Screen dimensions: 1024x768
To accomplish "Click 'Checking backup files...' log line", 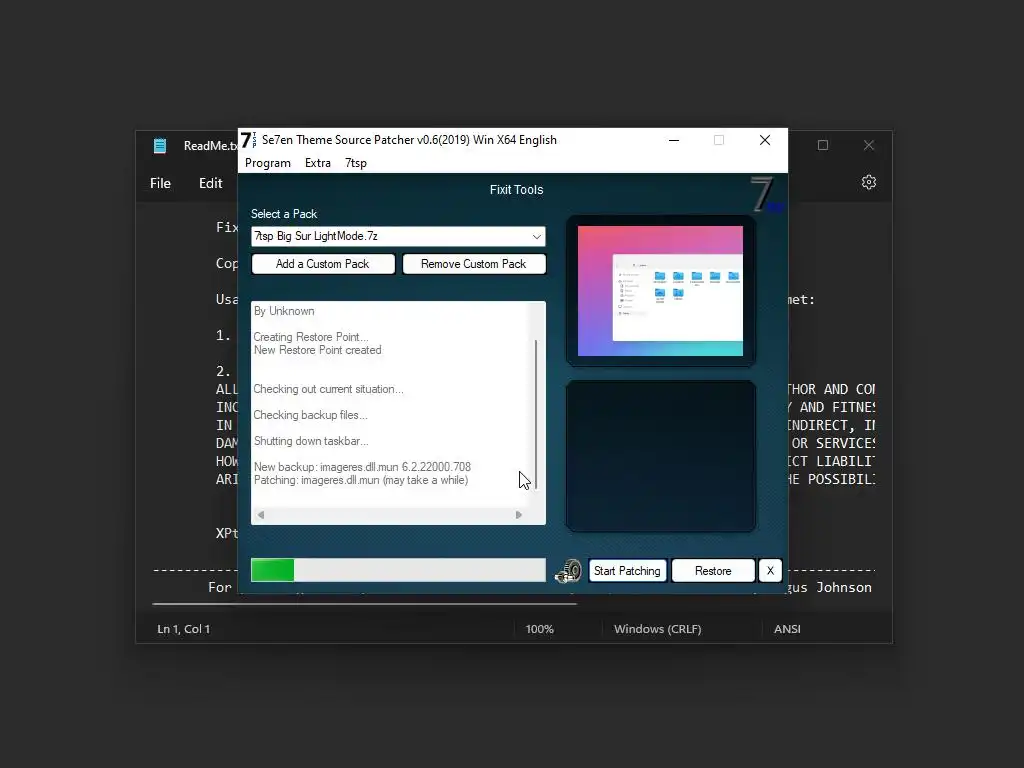I will [x=310, y=415].
